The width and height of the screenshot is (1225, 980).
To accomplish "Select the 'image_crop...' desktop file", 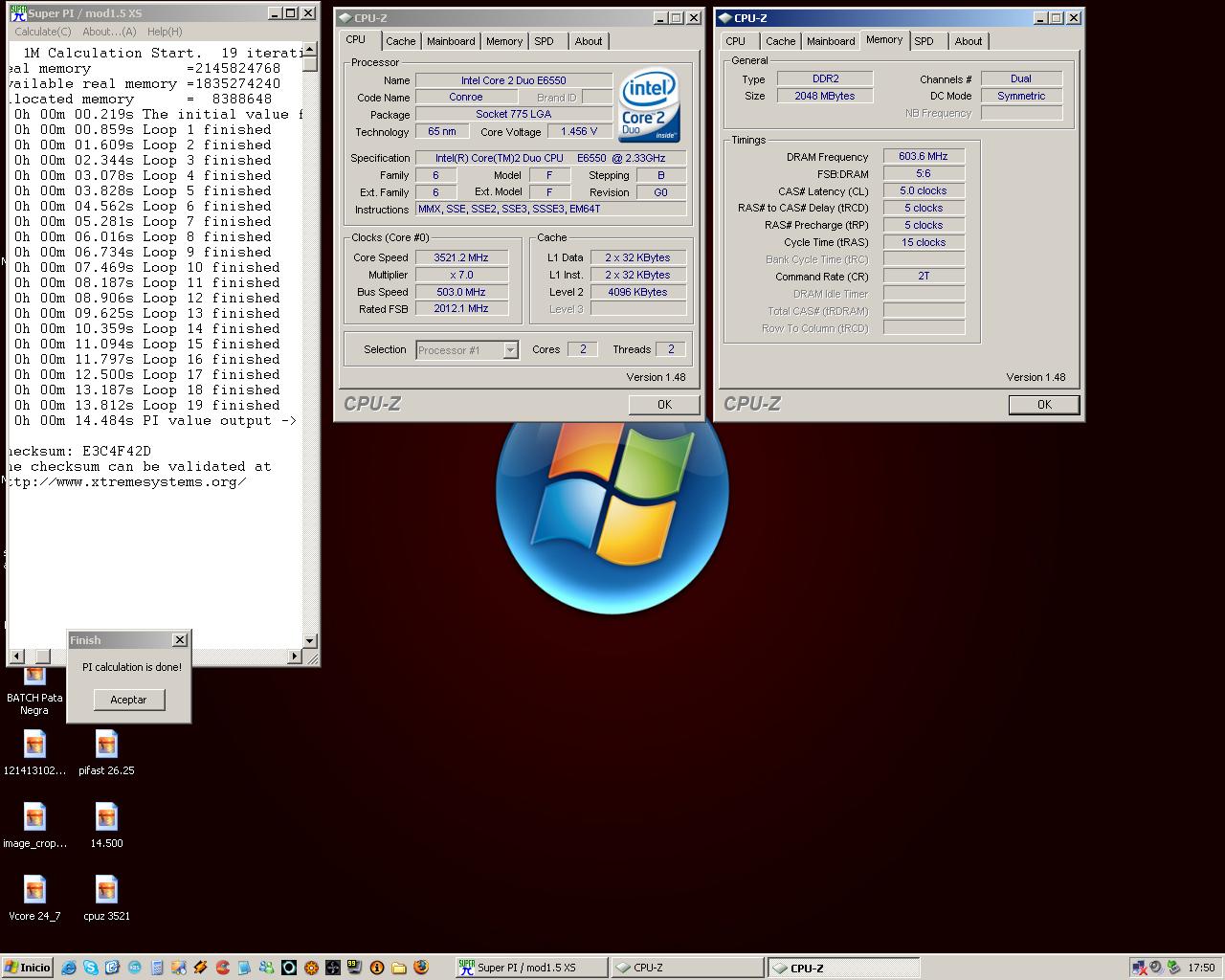I will (x=34, y=824).
